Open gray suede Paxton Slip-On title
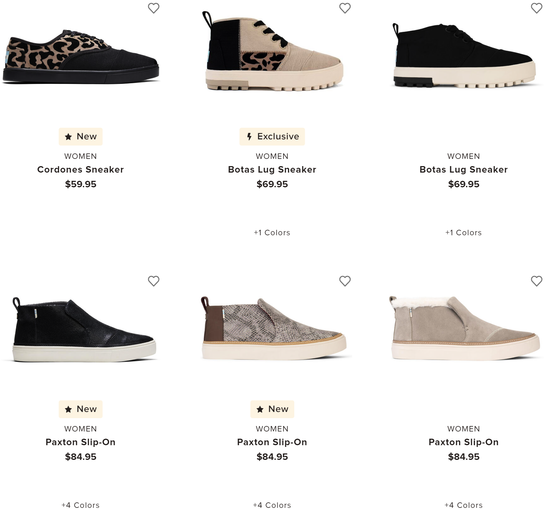This screenshot has height=513, width=550. (463, 442)
